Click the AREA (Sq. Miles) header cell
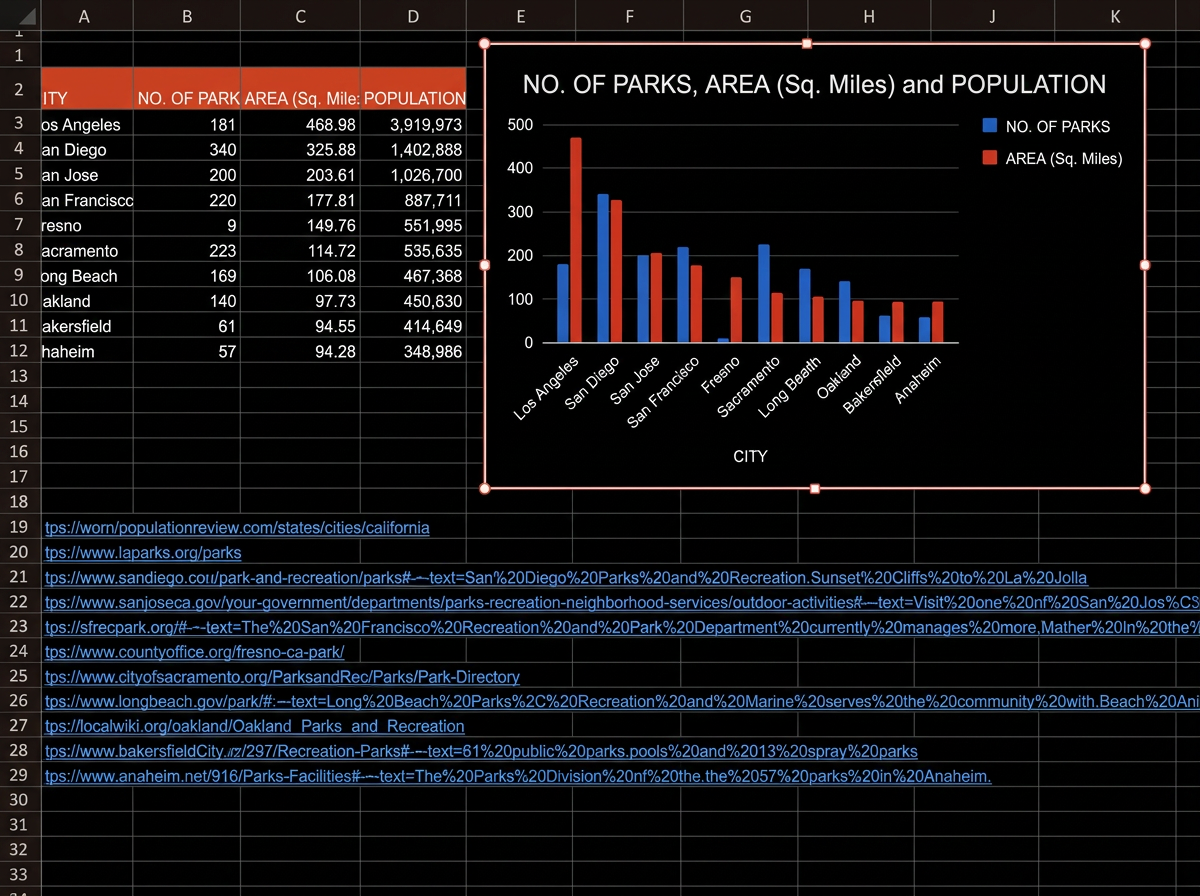The image size is (1200, 896). coord(301,89)
